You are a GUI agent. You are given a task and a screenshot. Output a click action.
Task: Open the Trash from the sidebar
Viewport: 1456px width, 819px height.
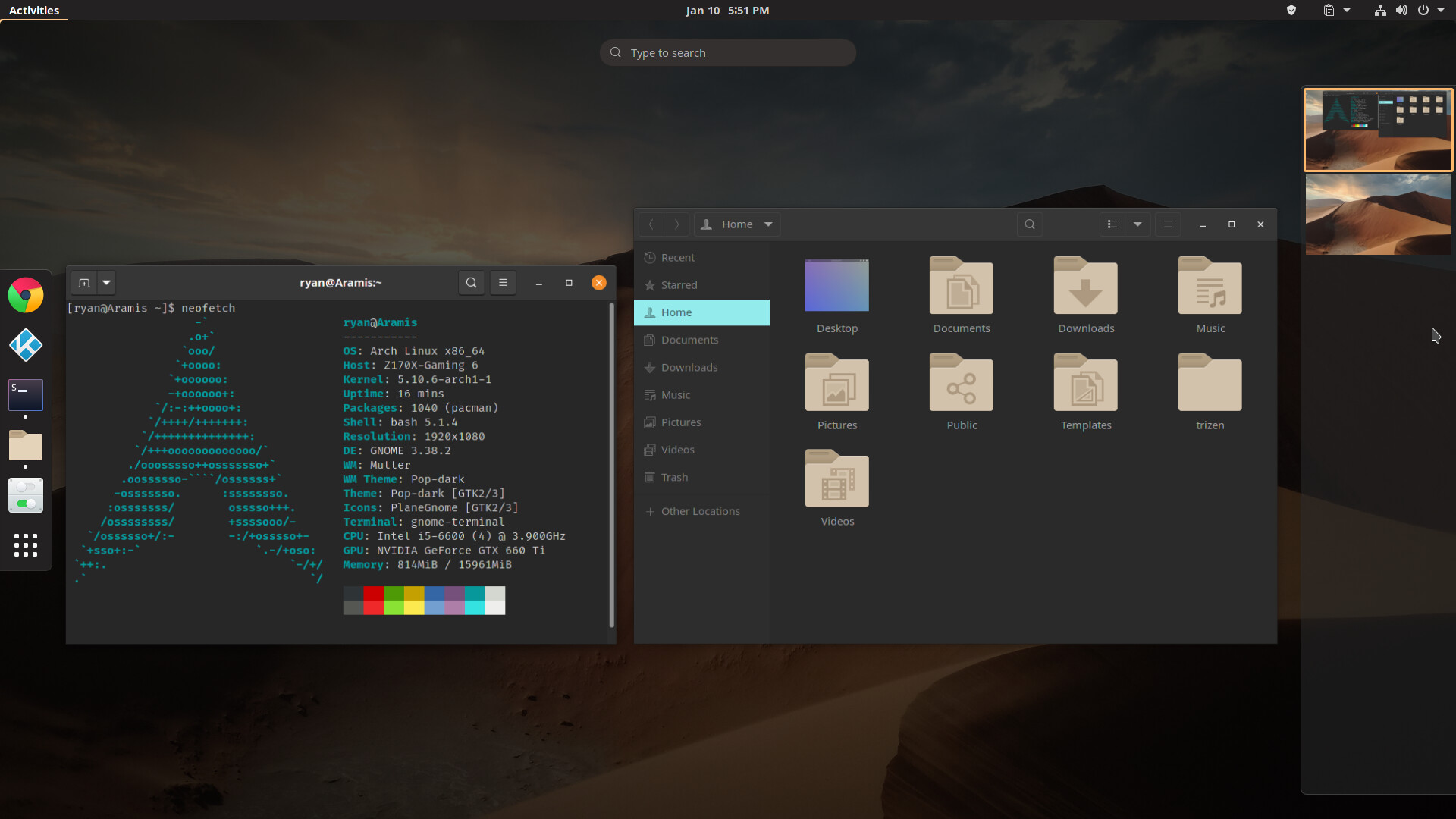pos(673,477)
